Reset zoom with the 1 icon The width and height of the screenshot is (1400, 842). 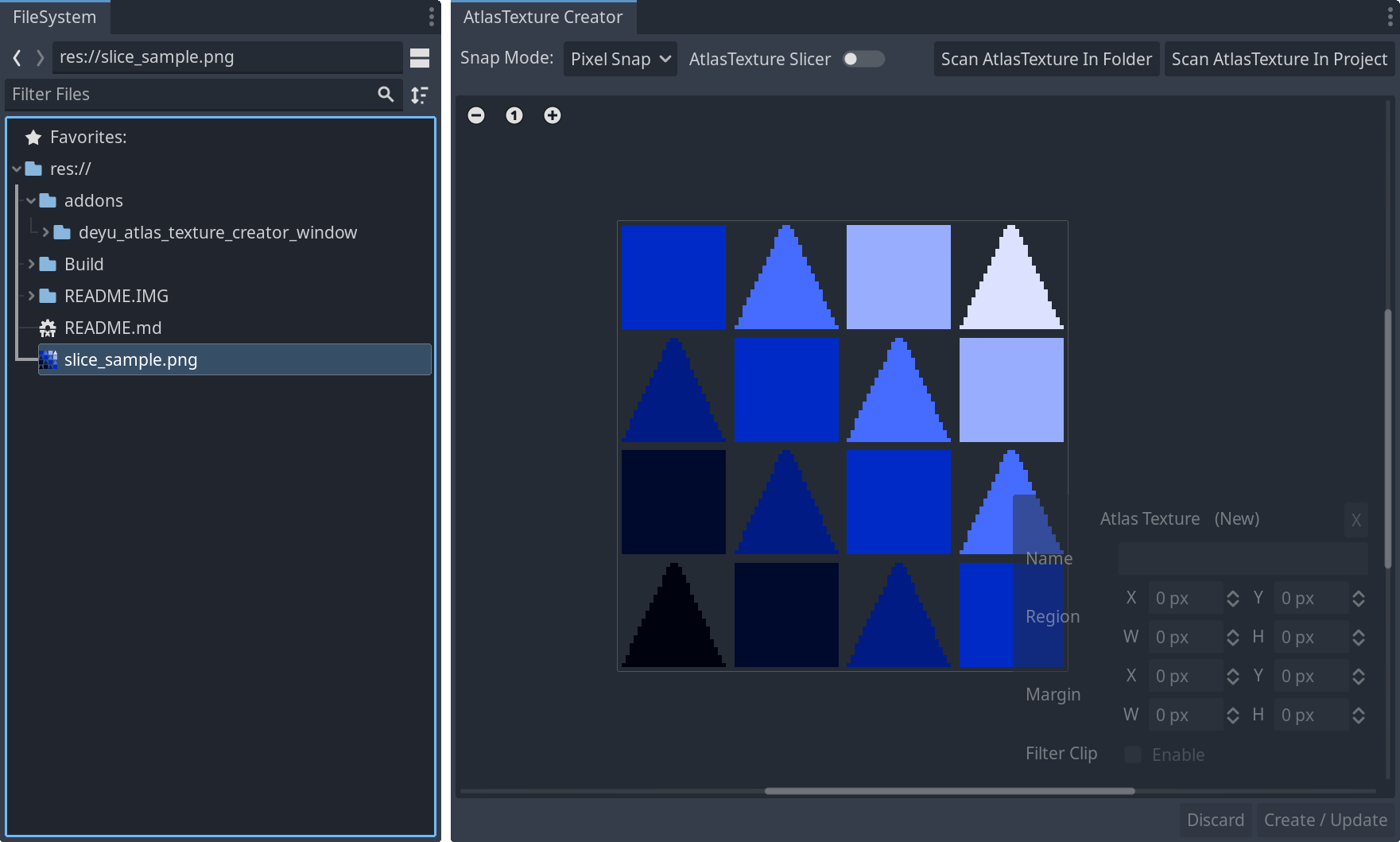point(514,115)
